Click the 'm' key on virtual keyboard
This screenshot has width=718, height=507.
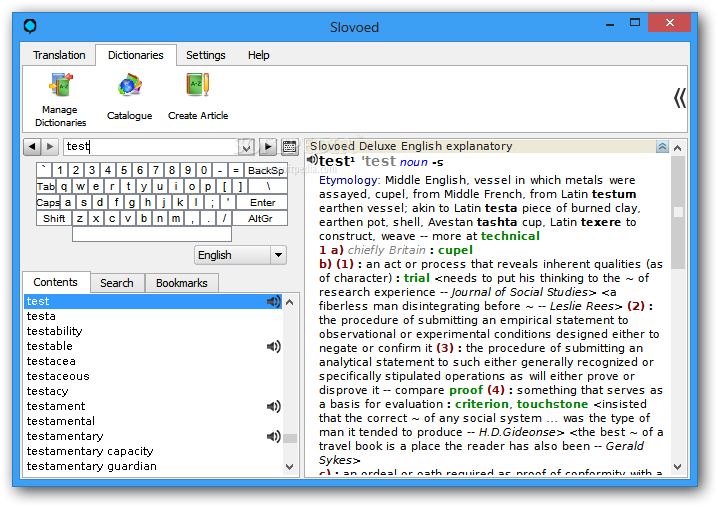176,218
